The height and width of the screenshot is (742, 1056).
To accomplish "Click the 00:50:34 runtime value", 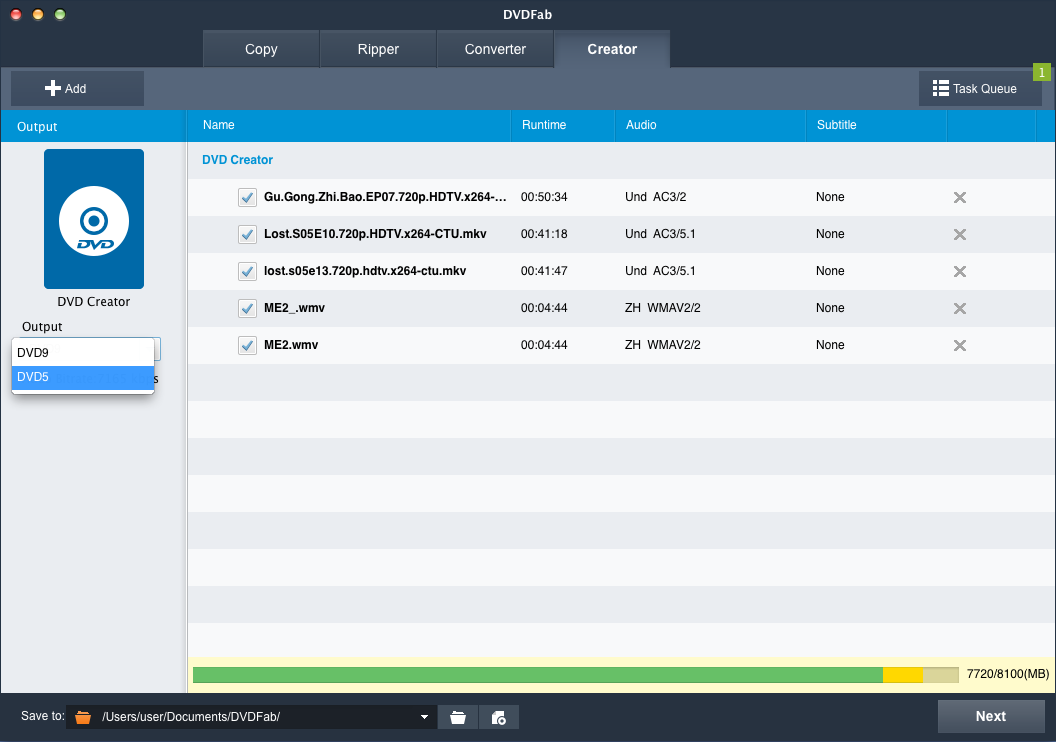I will (x=544, y=197).
